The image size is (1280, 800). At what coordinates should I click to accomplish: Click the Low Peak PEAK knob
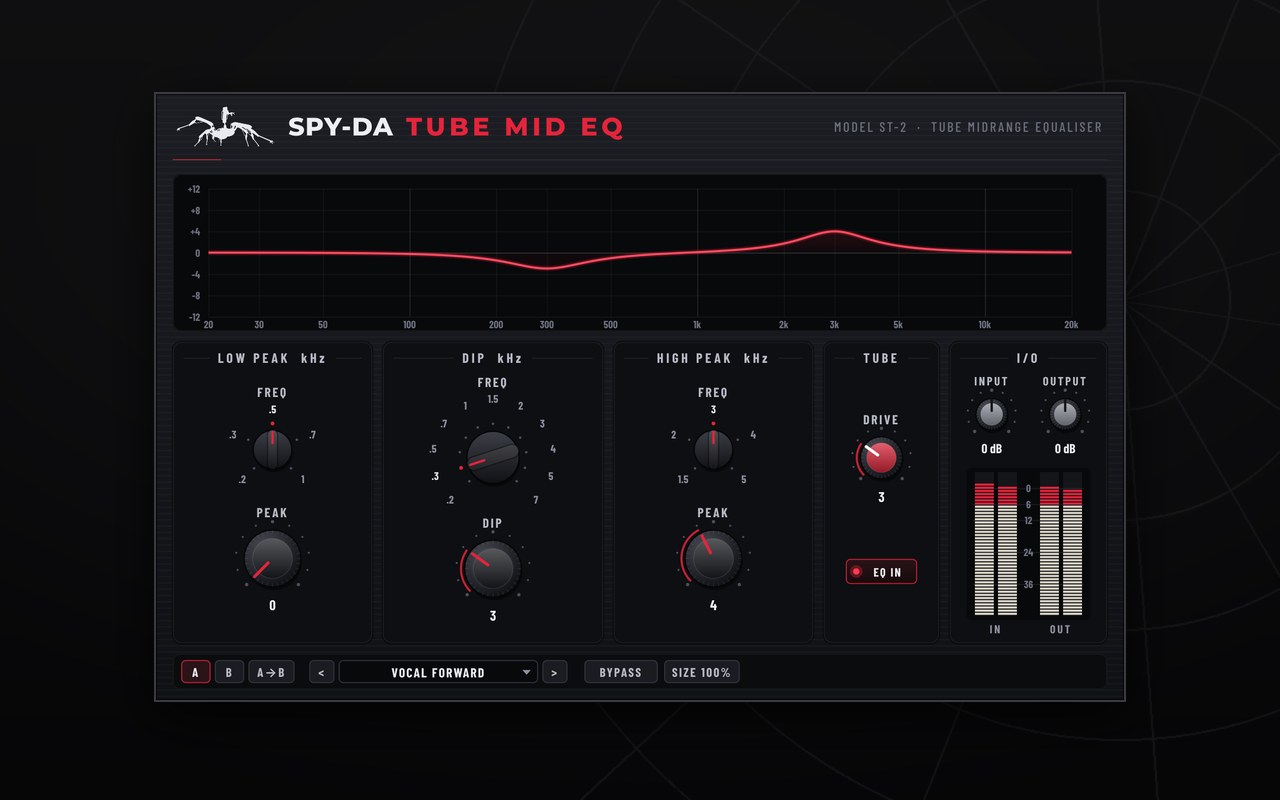272,558
